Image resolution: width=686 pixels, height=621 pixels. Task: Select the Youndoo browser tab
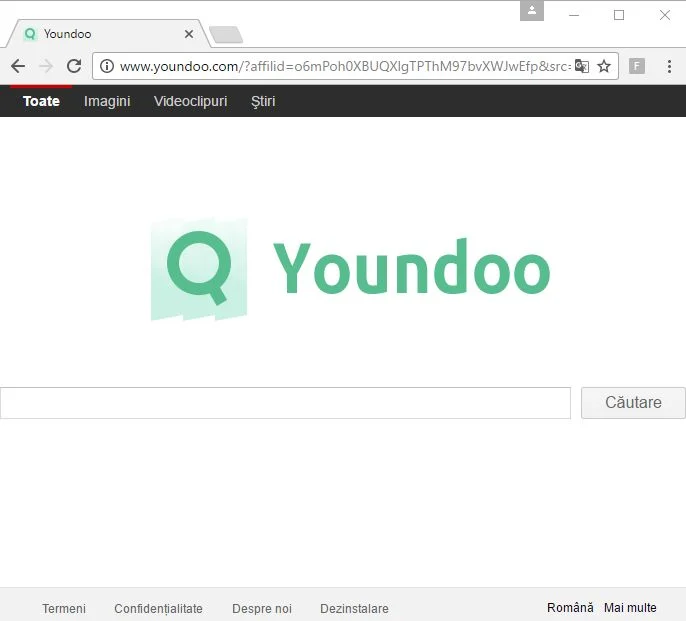[107, 34]
